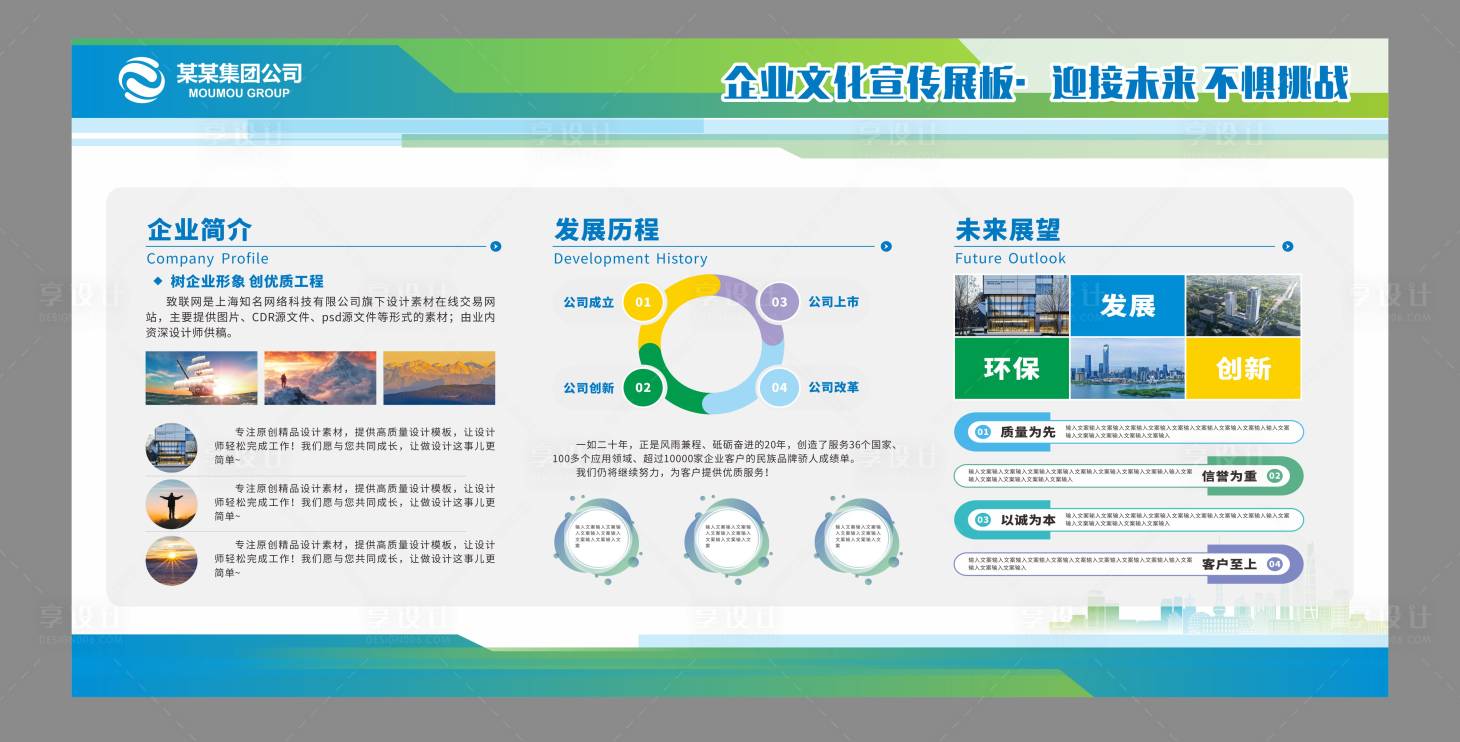This screenshot has width=1460, height=742.
Task: Expand the arrow beside 发展历程 heading
Action: 884,244
